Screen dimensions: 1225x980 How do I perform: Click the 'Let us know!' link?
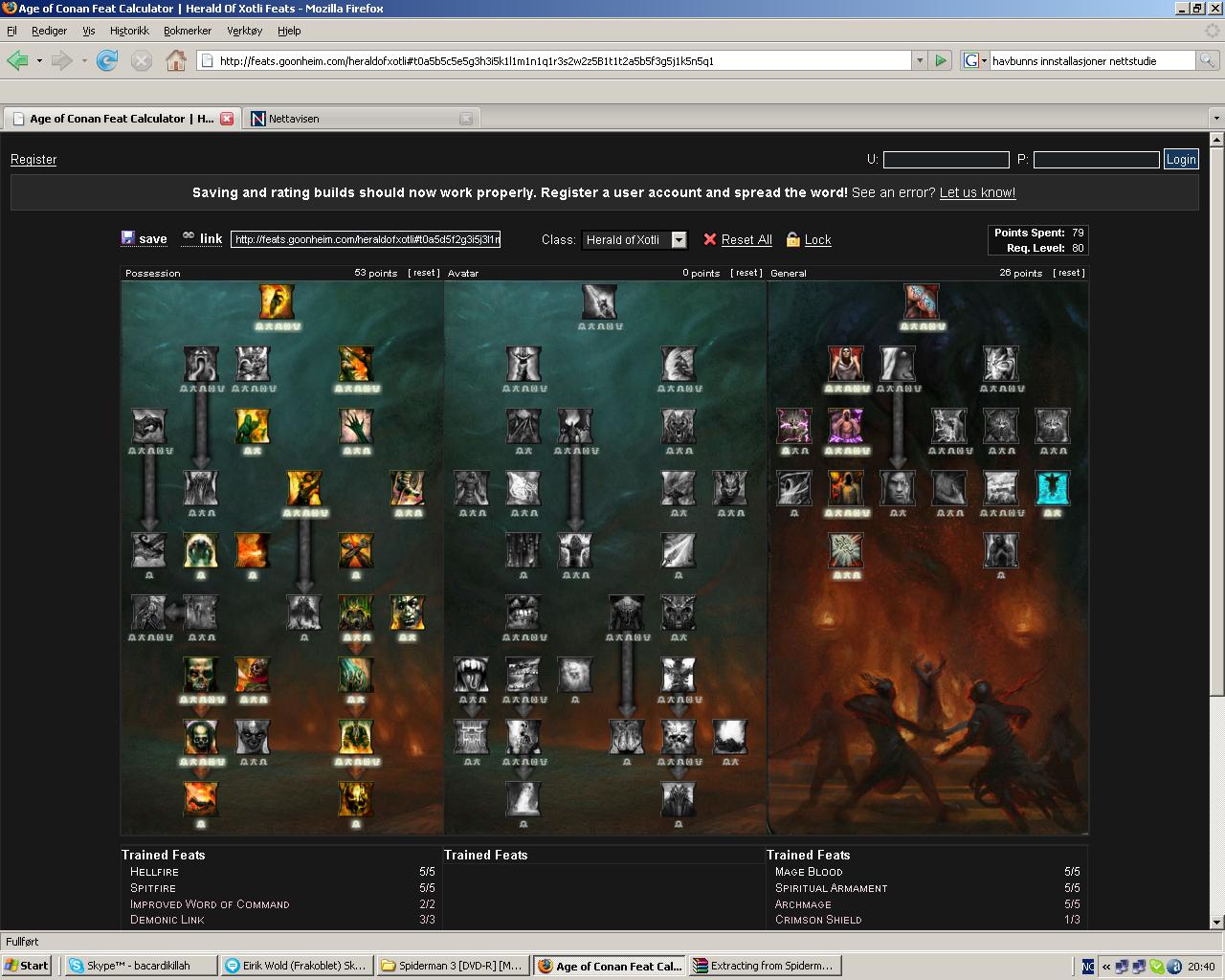click(977, 192)
